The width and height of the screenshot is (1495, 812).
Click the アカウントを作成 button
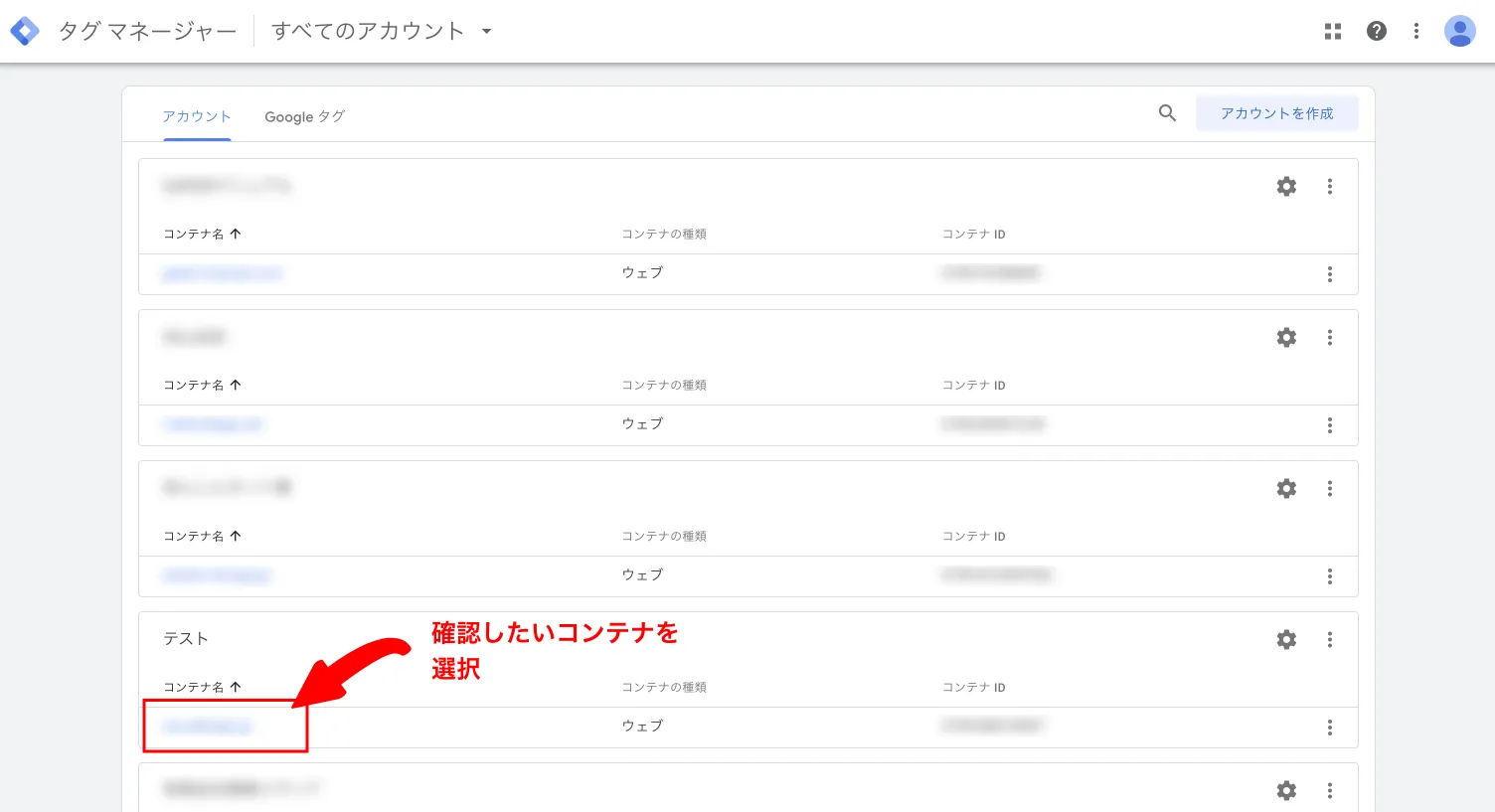[1277, 113]
